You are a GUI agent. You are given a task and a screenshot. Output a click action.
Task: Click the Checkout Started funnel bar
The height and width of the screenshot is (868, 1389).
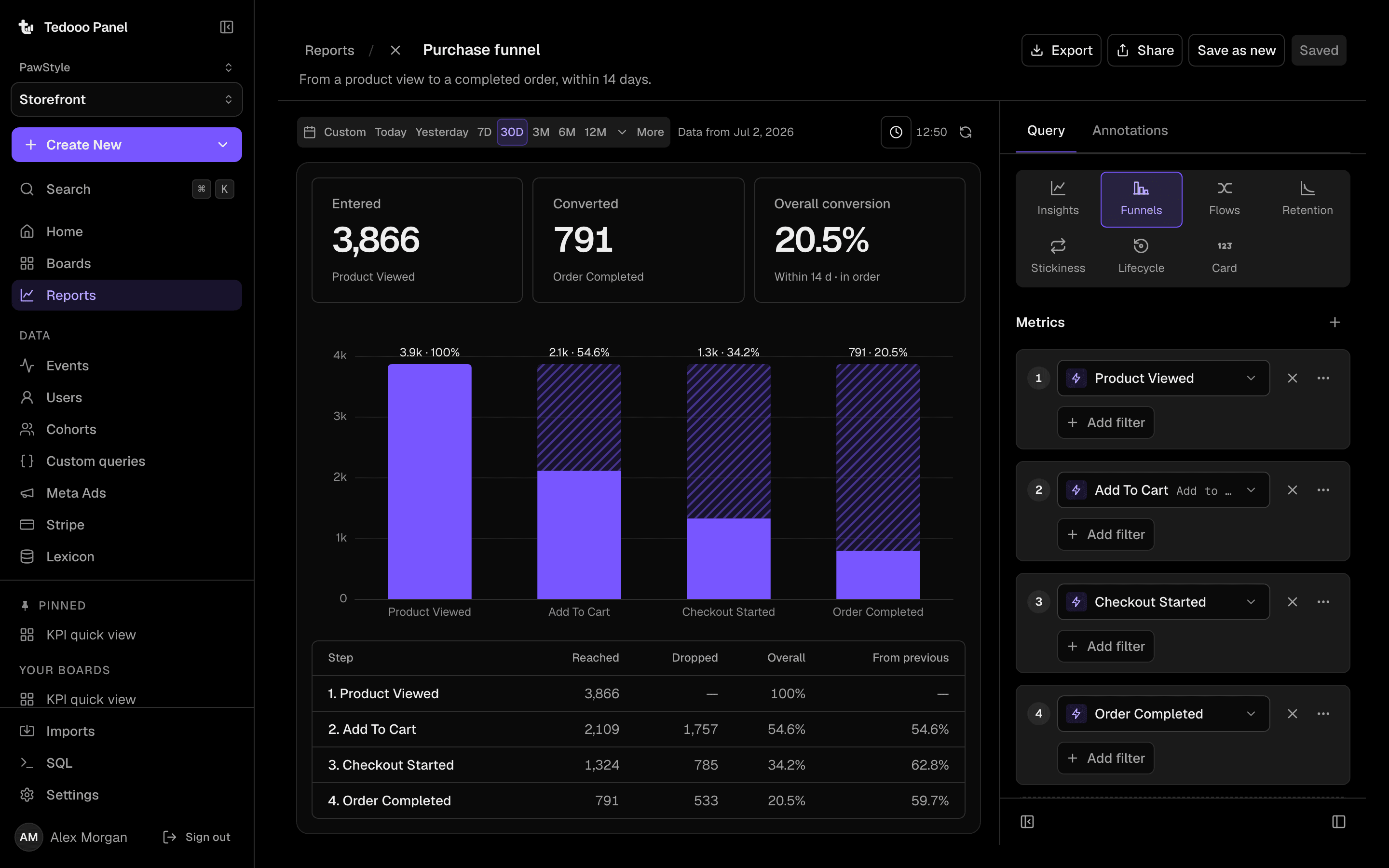pos(728,558)
